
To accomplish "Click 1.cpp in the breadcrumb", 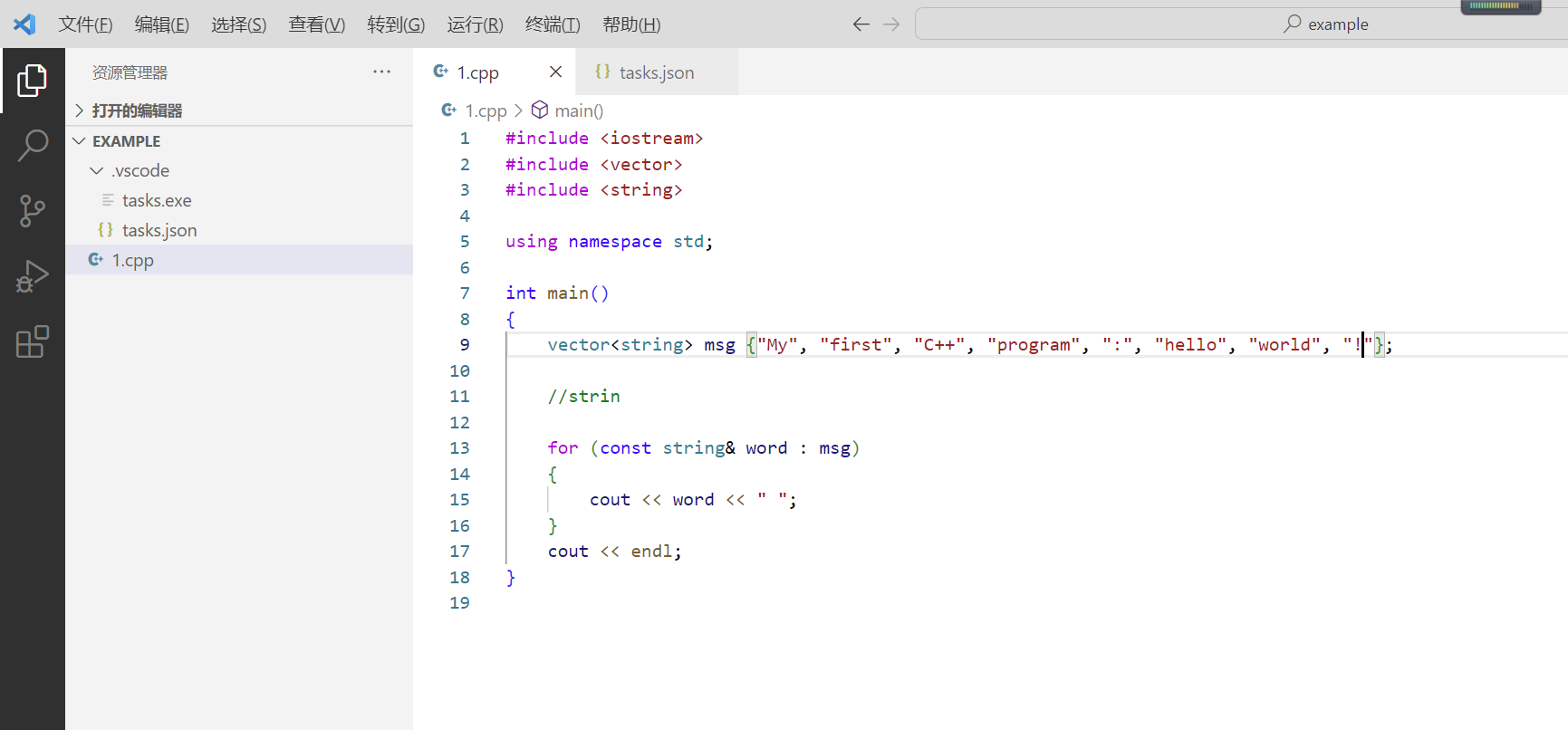I will pyautogui.click(x=486, y=110).
